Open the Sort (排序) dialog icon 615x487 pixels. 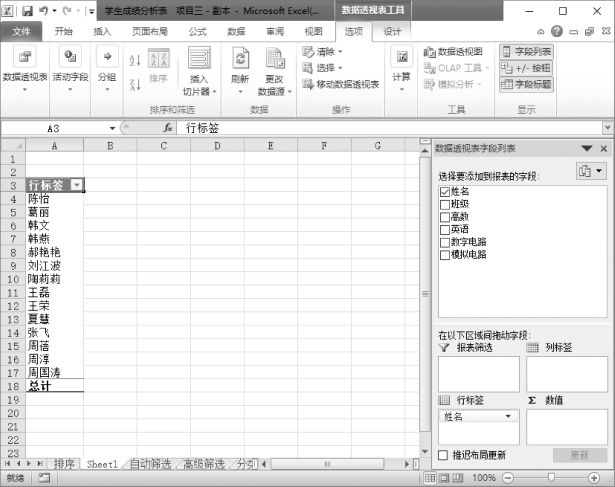[158, 66]
